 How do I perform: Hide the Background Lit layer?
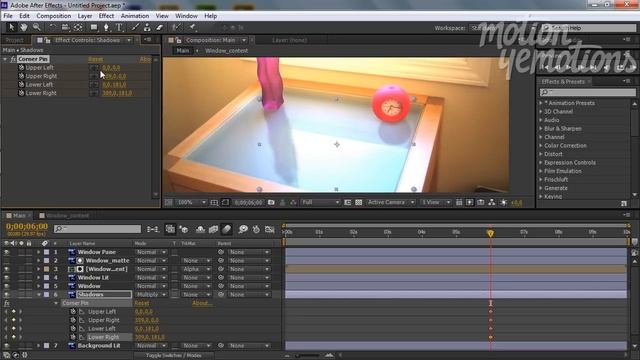click(7, 346)
